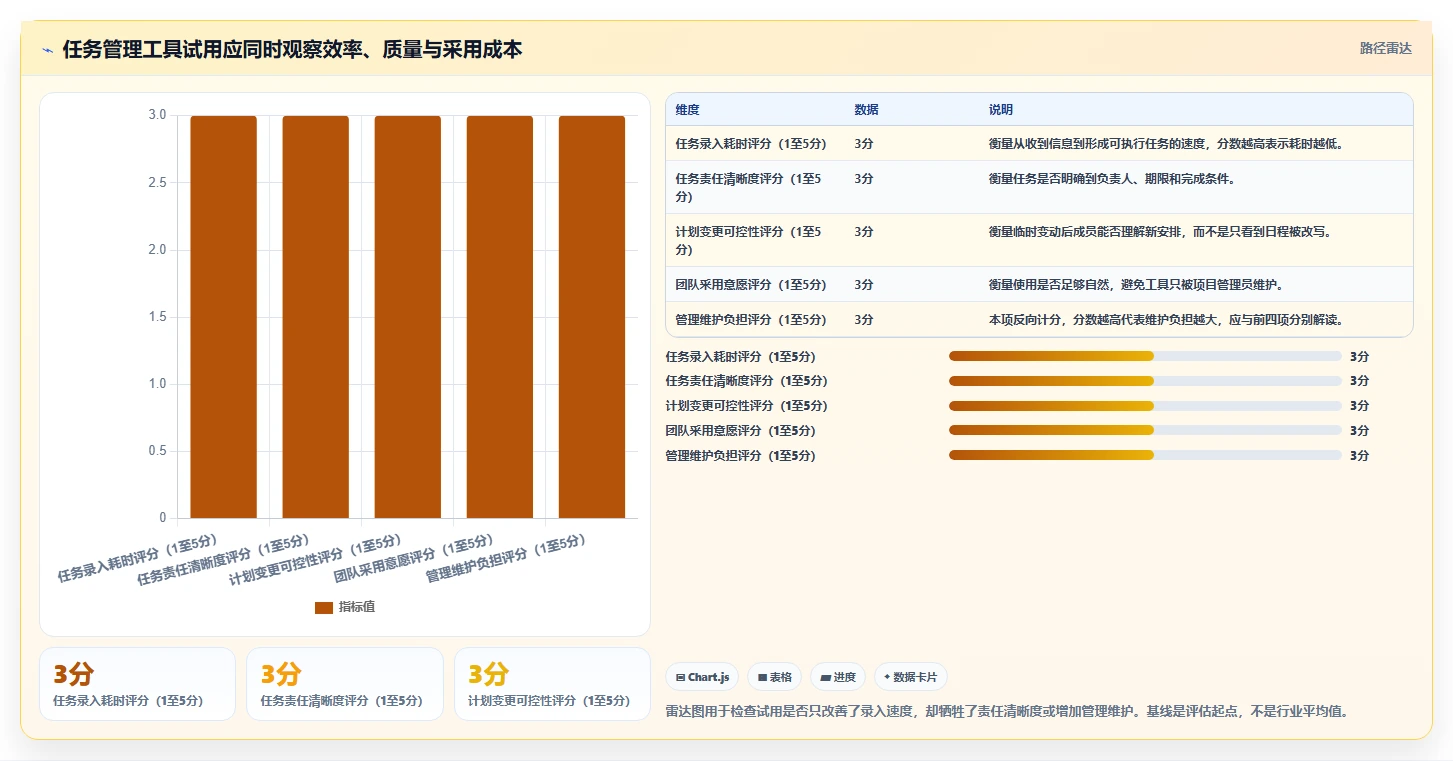Click the 计划变更可控性评分 chart bar
The height and width of the screenshot is (761, 1453).
(x=408, y=317)
